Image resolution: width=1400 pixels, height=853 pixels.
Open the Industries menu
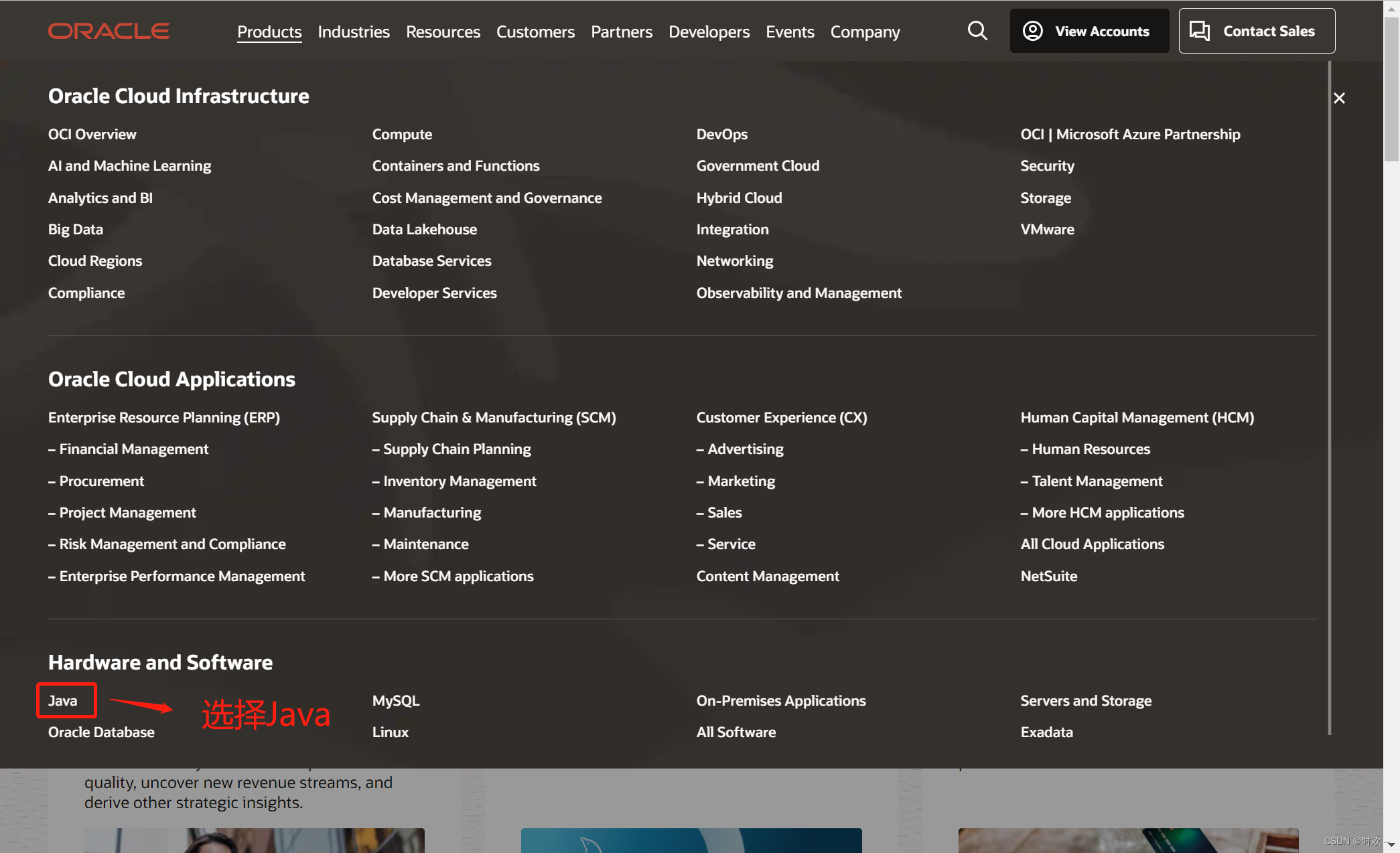click(354, 31)
